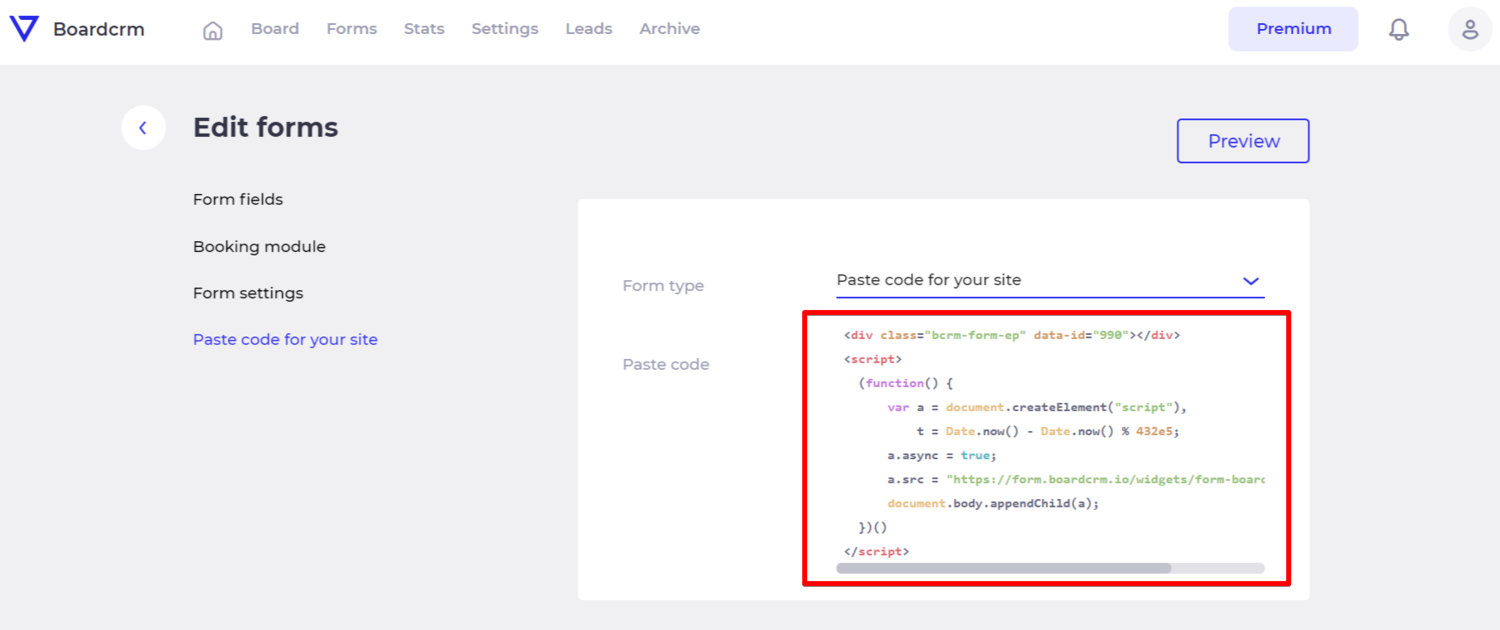Viewport: 1500px width, 630px height.
Task: Open notifications bell icon
Action: (x=1399, y=29)
